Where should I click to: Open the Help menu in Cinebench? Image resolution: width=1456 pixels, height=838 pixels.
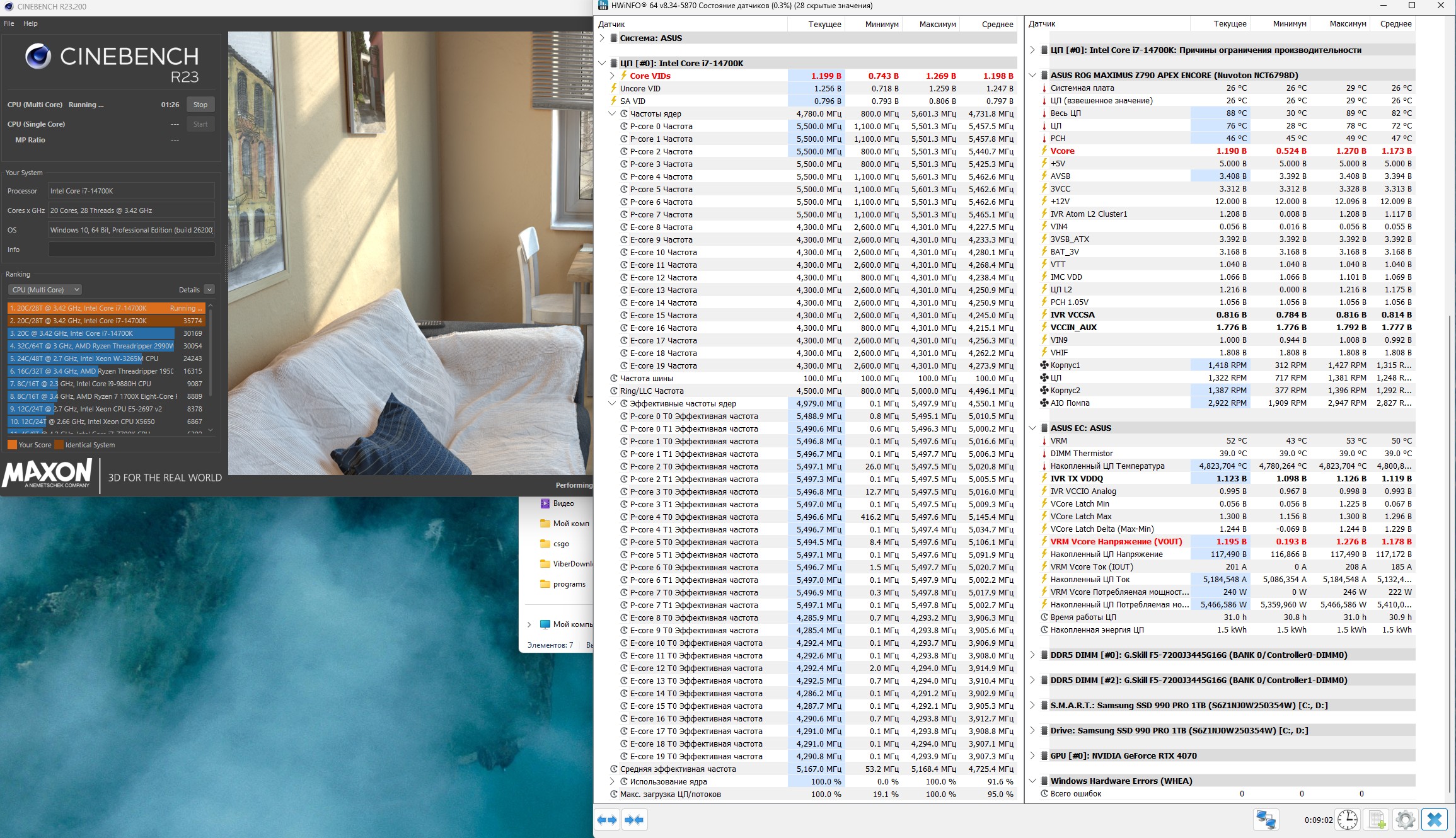30,23
